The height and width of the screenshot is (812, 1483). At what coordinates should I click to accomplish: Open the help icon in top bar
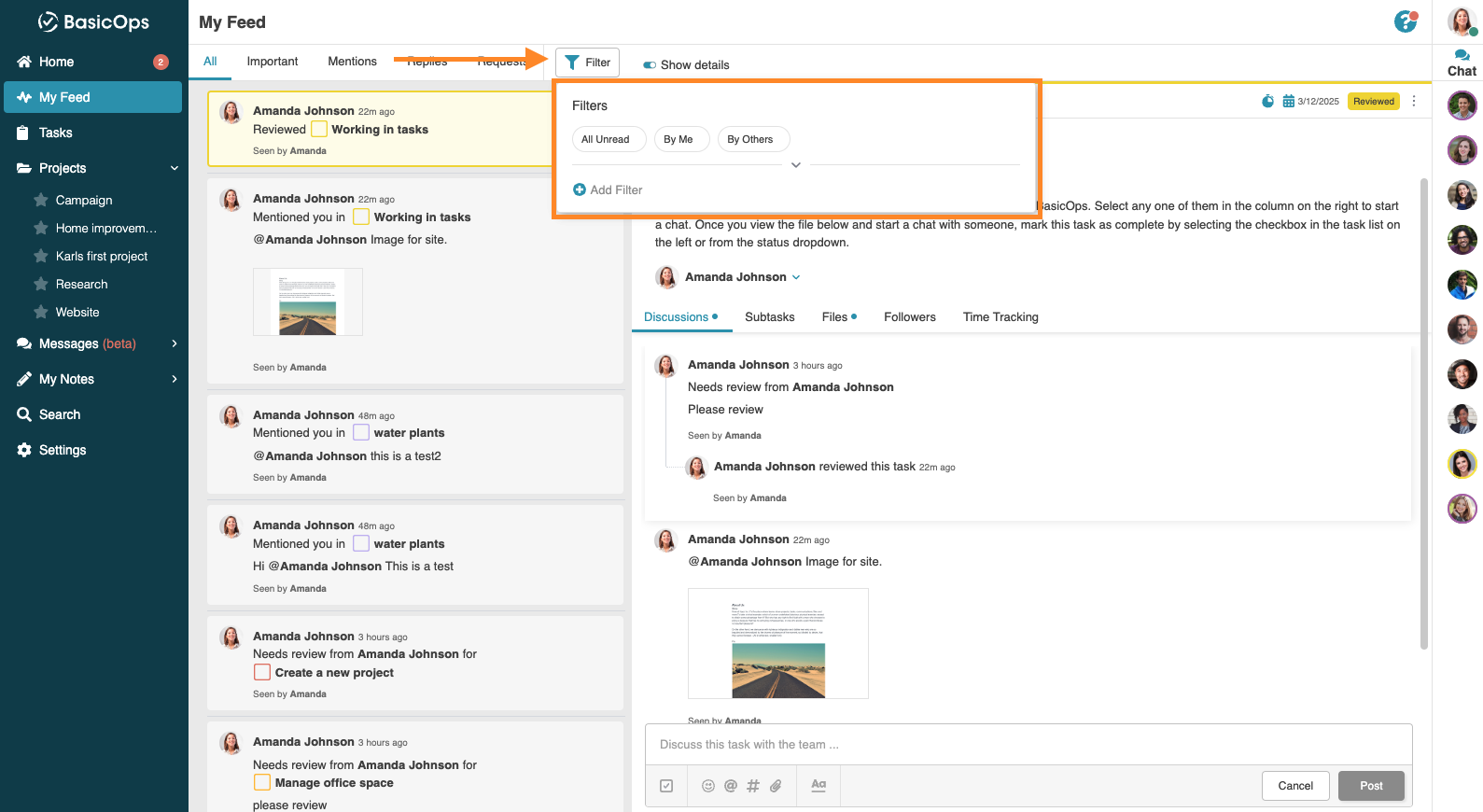1405,21
